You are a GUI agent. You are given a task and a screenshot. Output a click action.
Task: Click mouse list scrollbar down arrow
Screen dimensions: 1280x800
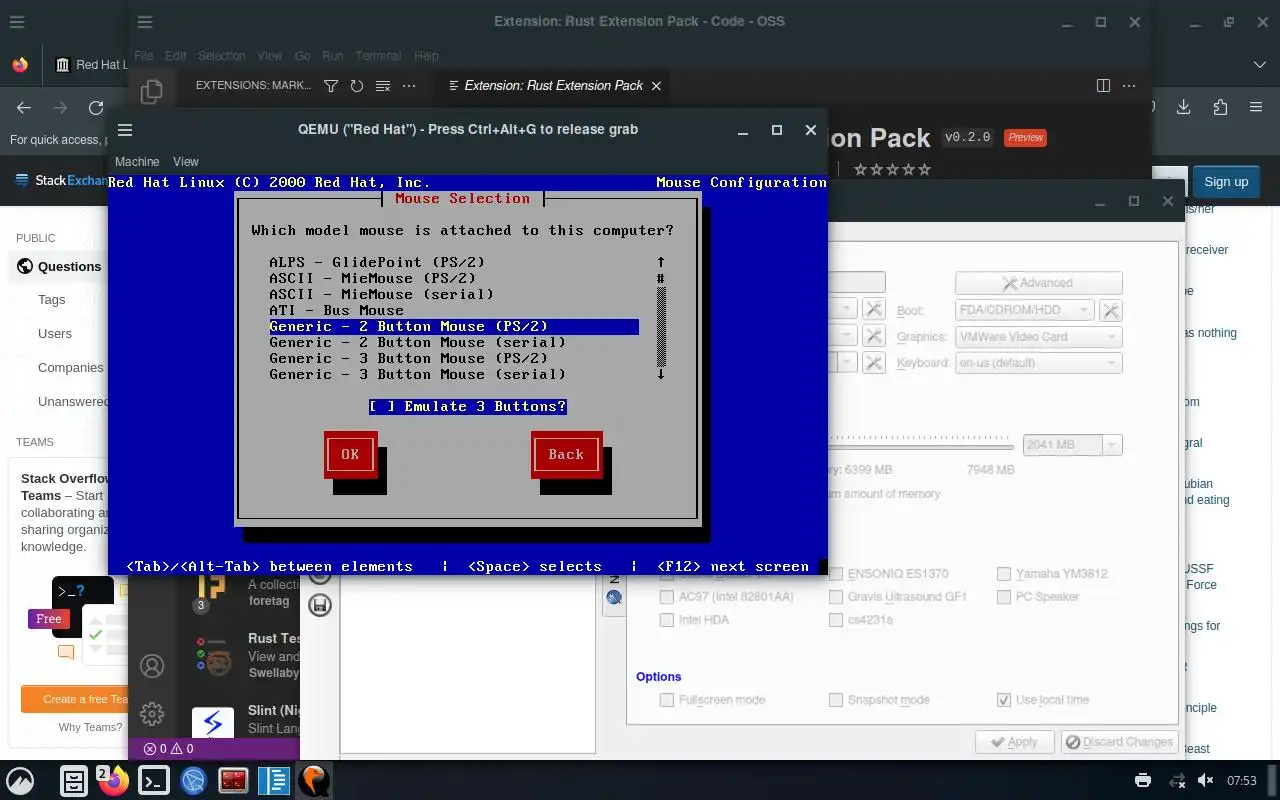661,374
